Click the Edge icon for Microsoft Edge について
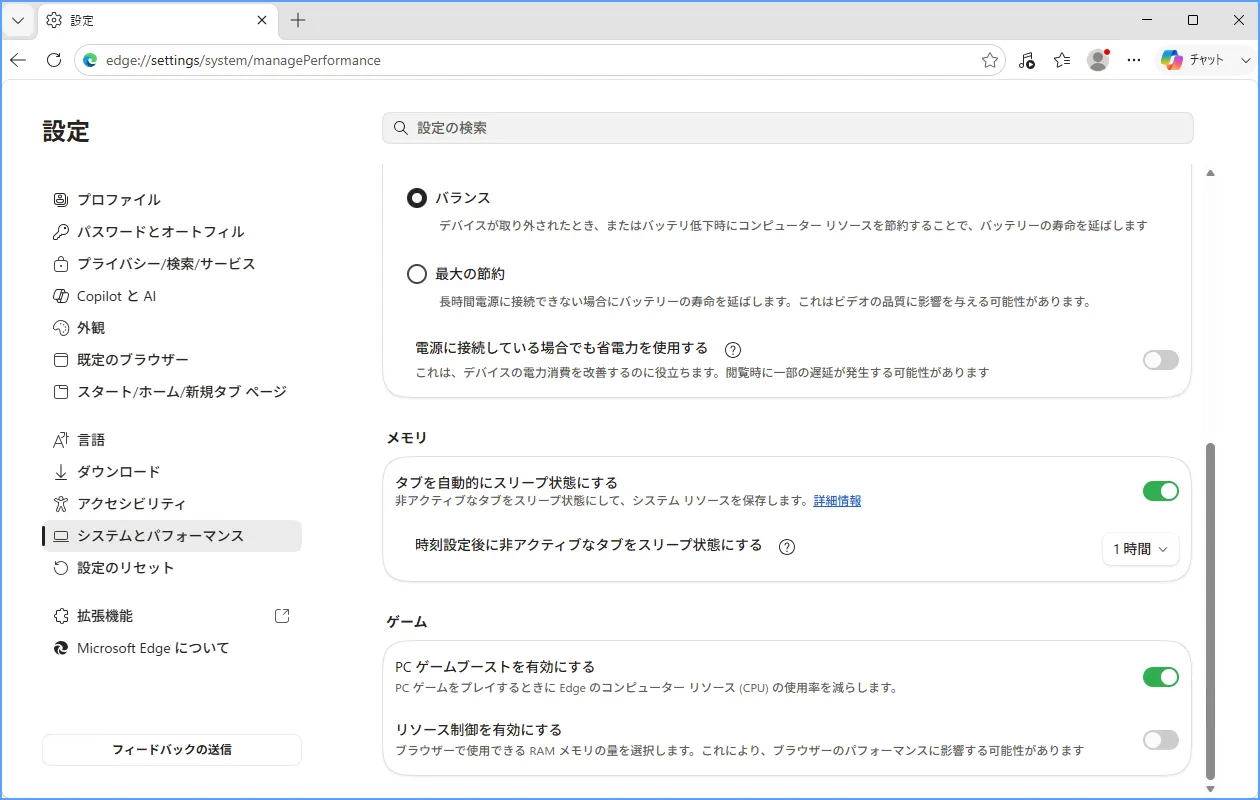The width and height of the screenshot is (1260, 800). click(x=61, y=648)
